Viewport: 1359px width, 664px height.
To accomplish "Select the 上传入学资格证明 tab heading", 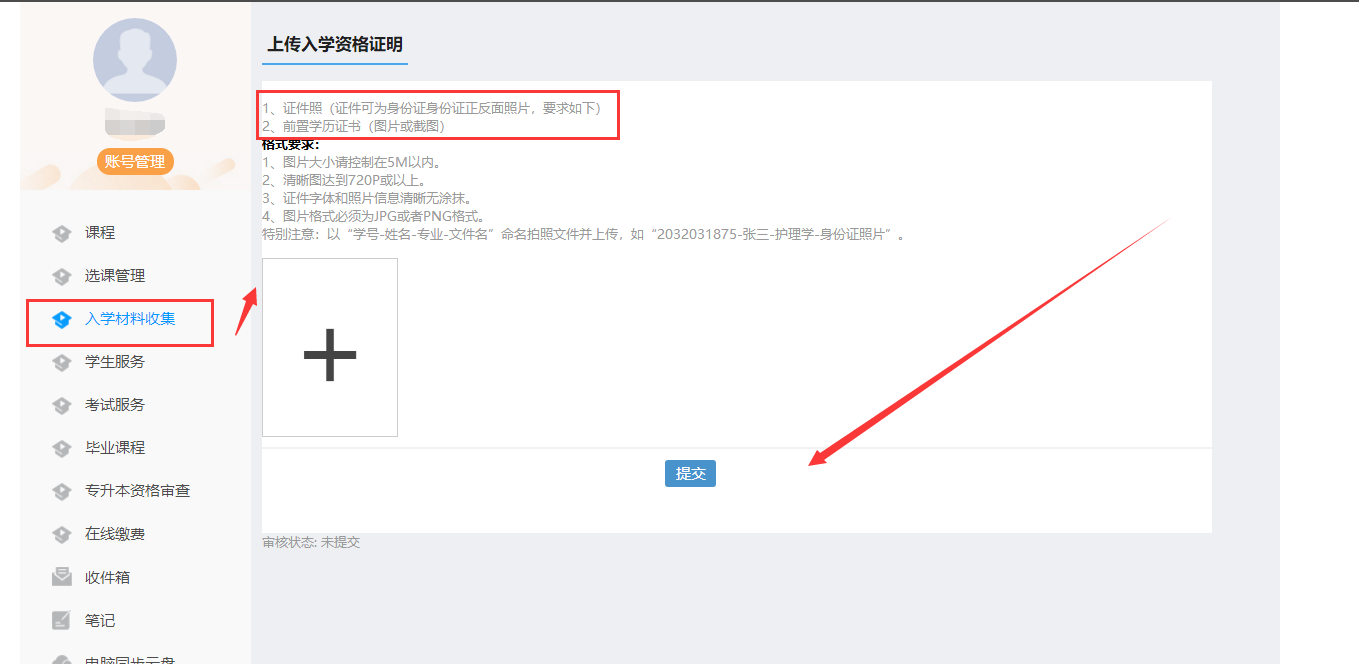I will coord(335,45).
